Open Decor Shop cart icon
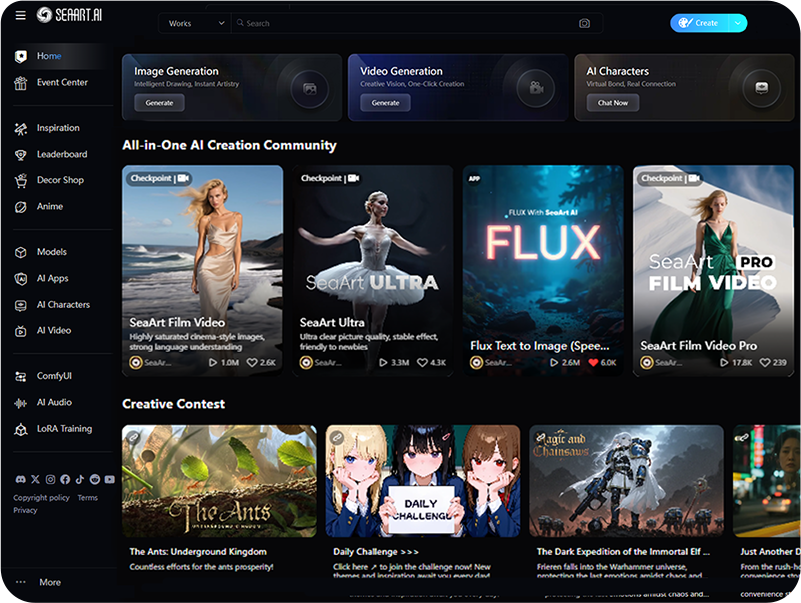The image size is (801, 603). tap(21, 181)
